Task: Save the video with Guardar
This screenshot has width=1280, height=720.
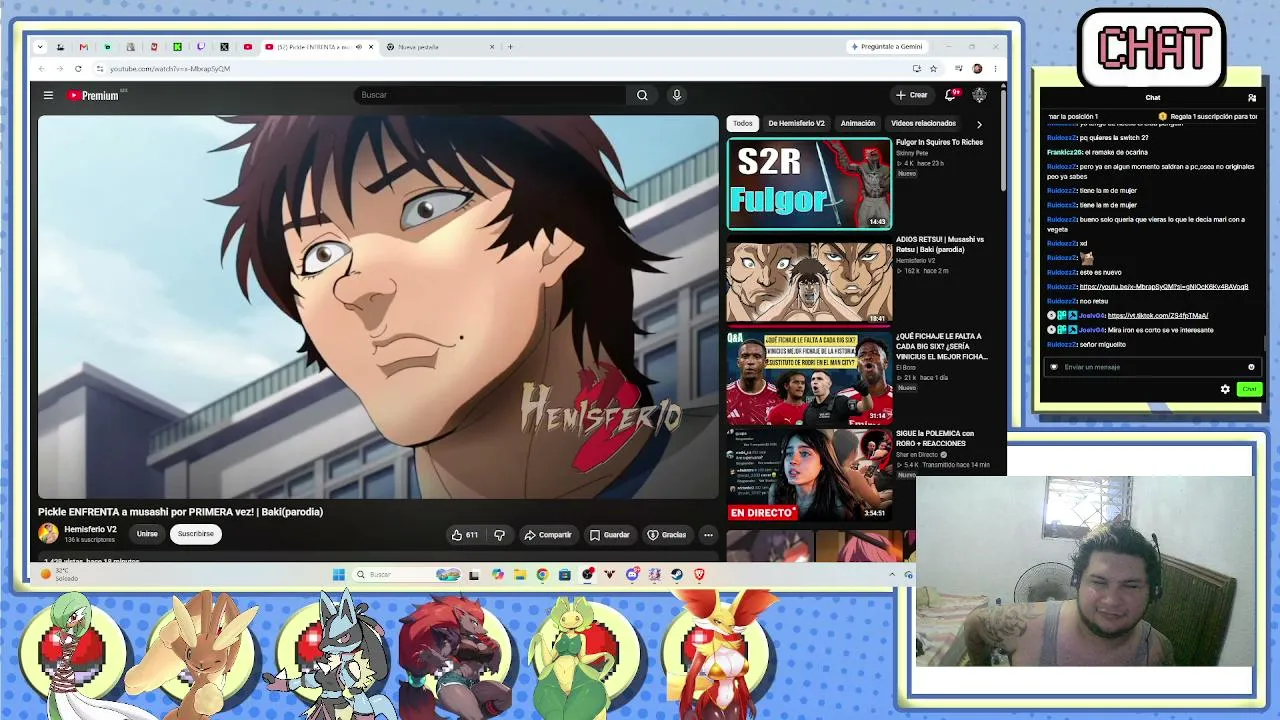Action: 610,535
